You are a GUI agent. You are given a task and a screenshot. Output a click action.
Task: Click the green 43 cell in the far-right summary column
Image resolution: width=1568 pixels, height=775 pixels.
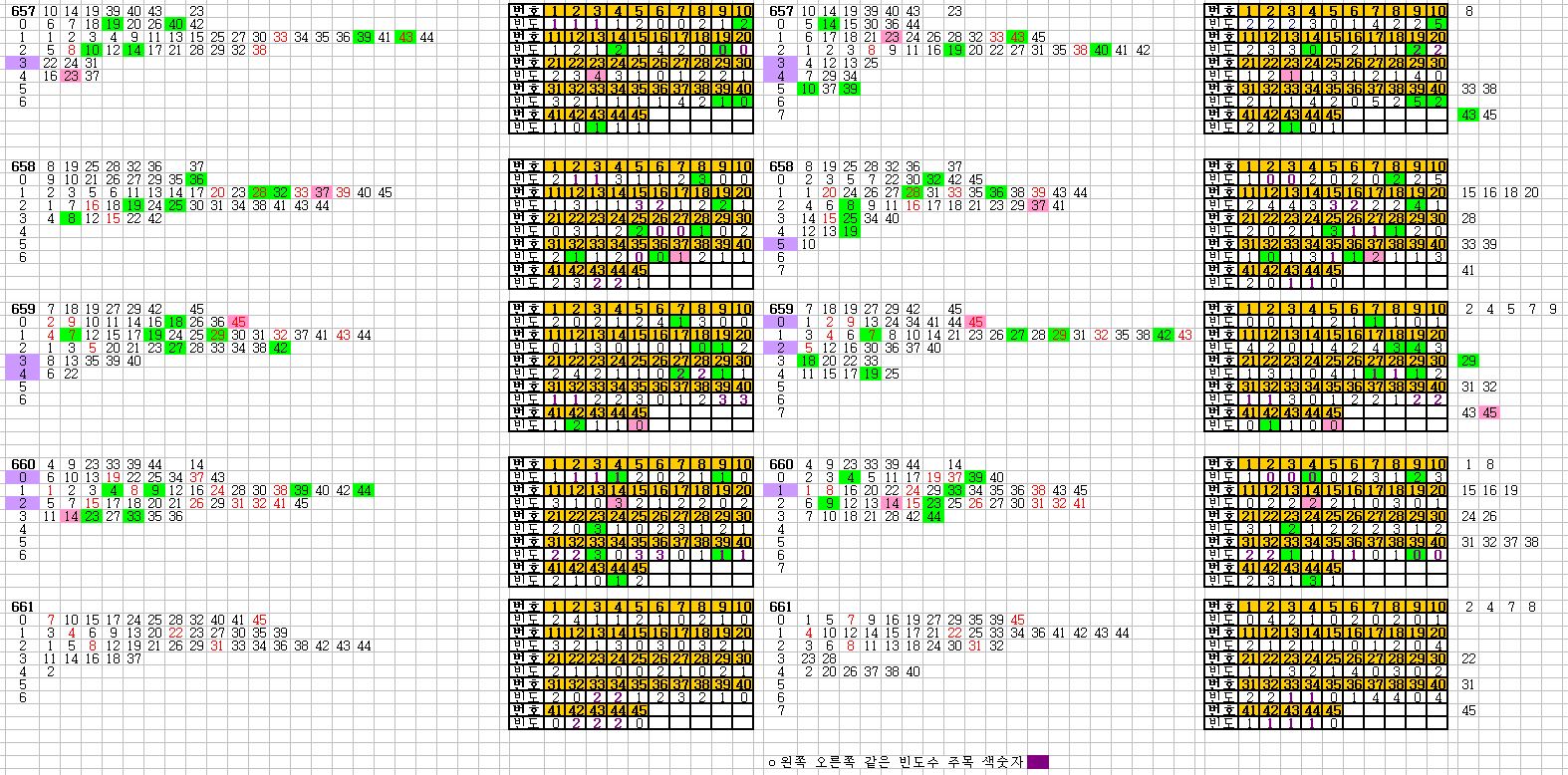[x=1468, y=115]
